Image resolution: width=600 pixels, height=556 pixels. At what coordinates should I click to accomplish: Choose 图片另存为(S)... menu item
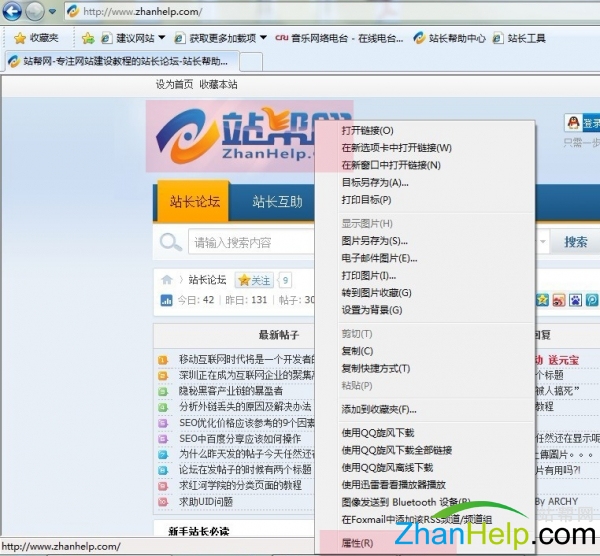coord(425,241)
